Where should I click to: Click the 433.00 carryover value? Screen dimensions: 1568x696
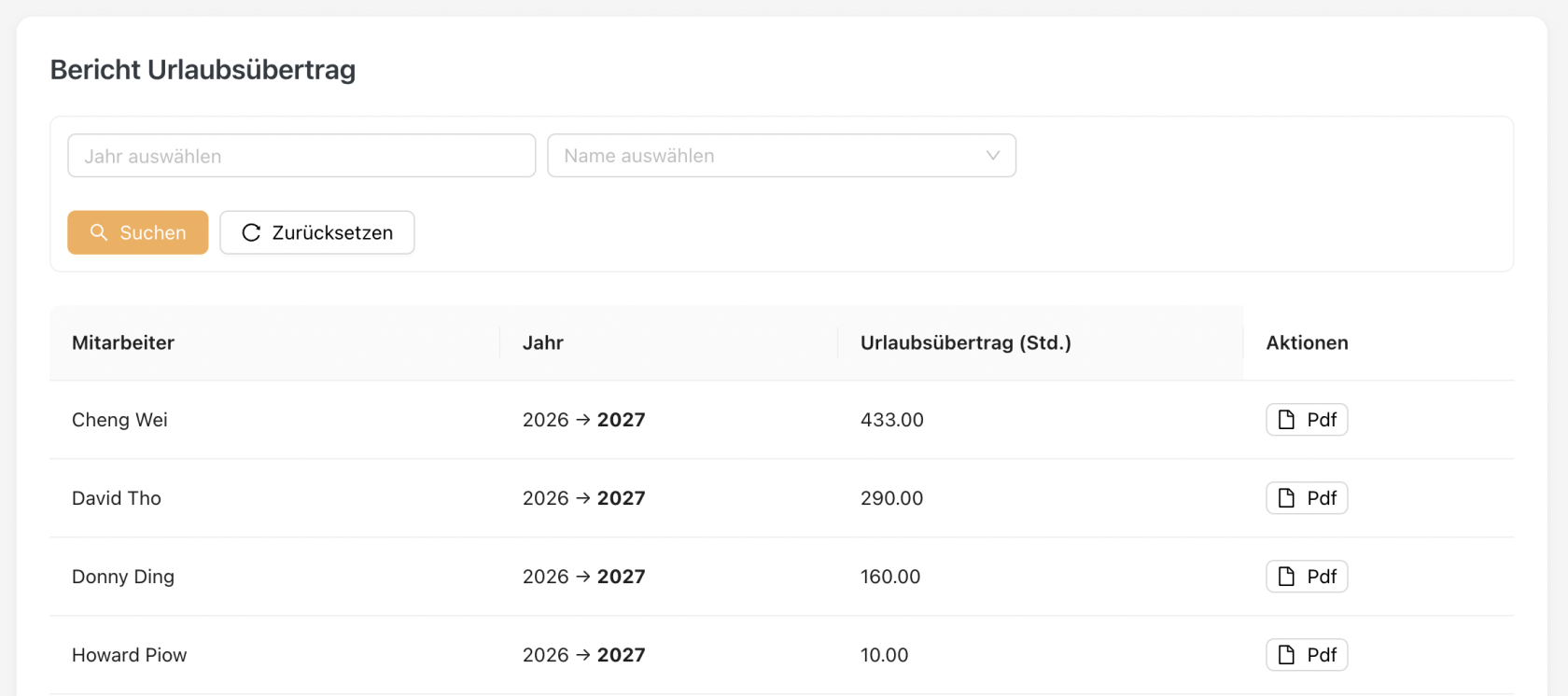tap(892, 420)
